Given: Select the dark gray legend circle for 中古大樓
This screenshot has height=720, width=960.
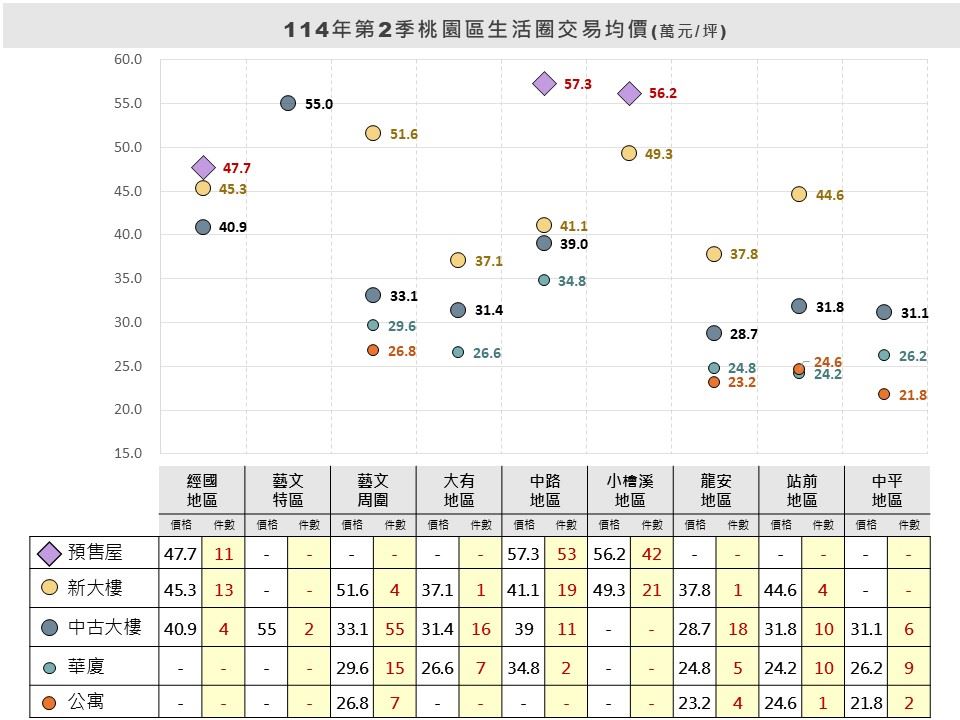Looking at the screenshot, I should [x=49, y=628].
